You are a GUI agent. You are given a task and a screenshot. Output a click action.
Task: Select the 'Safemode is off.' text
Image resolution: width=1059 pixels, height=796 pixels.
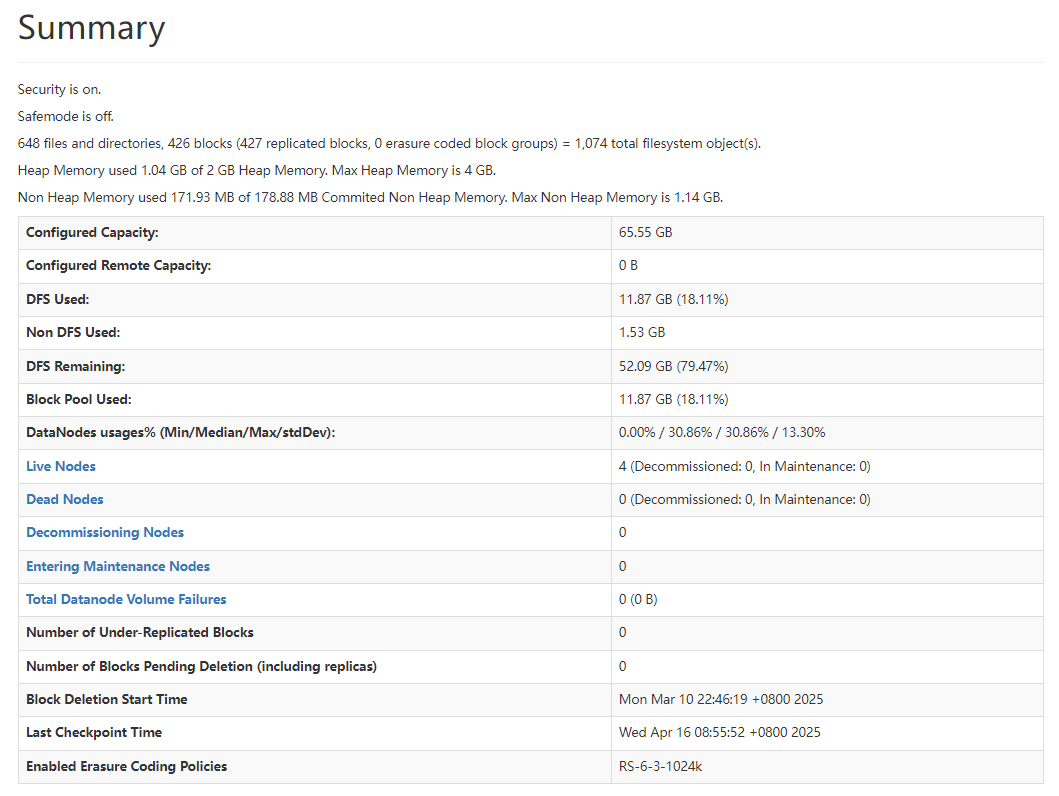pyautogui.click(x=66, y=117)
